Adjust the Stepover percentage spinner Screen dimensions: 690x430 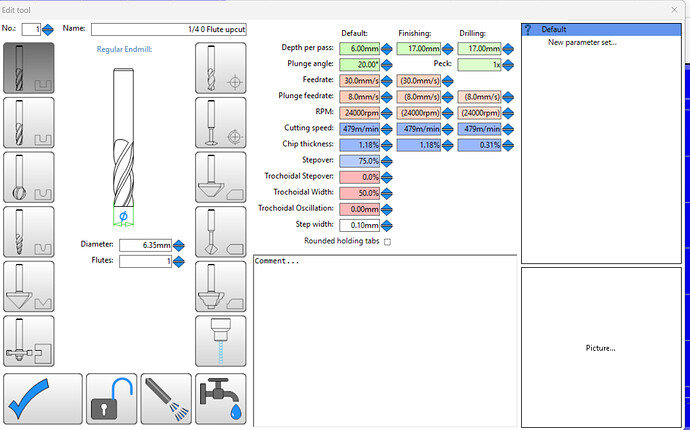[386, 162]
